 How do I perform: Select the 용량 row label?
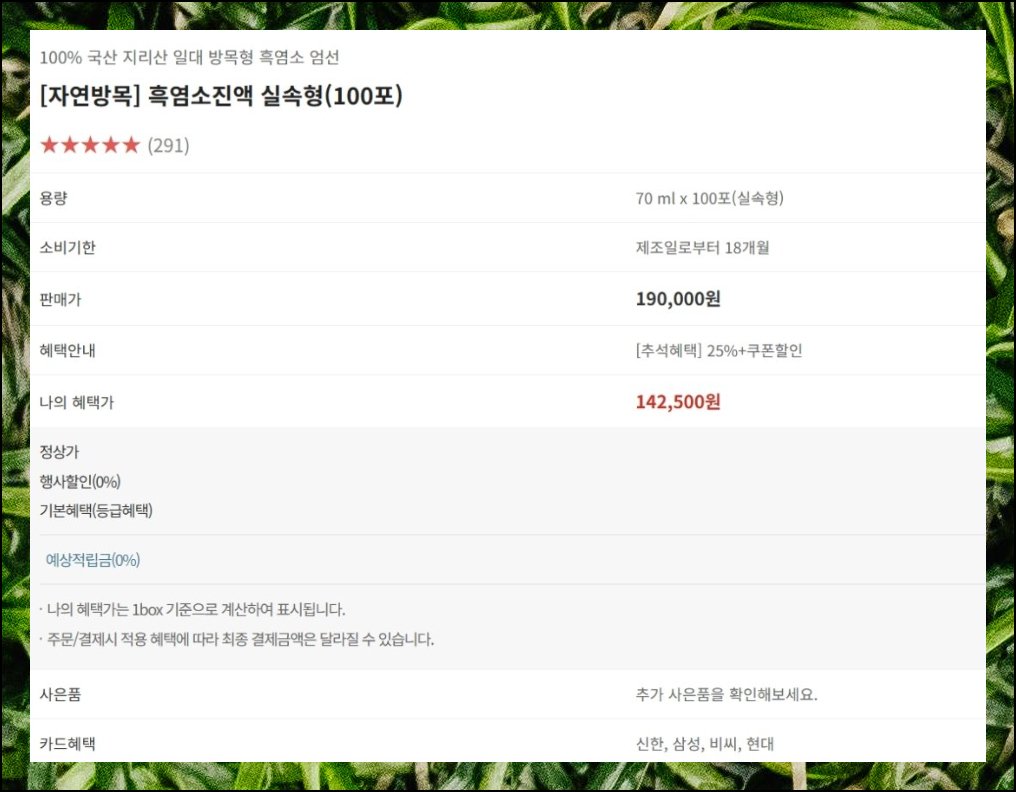[54, 198]
